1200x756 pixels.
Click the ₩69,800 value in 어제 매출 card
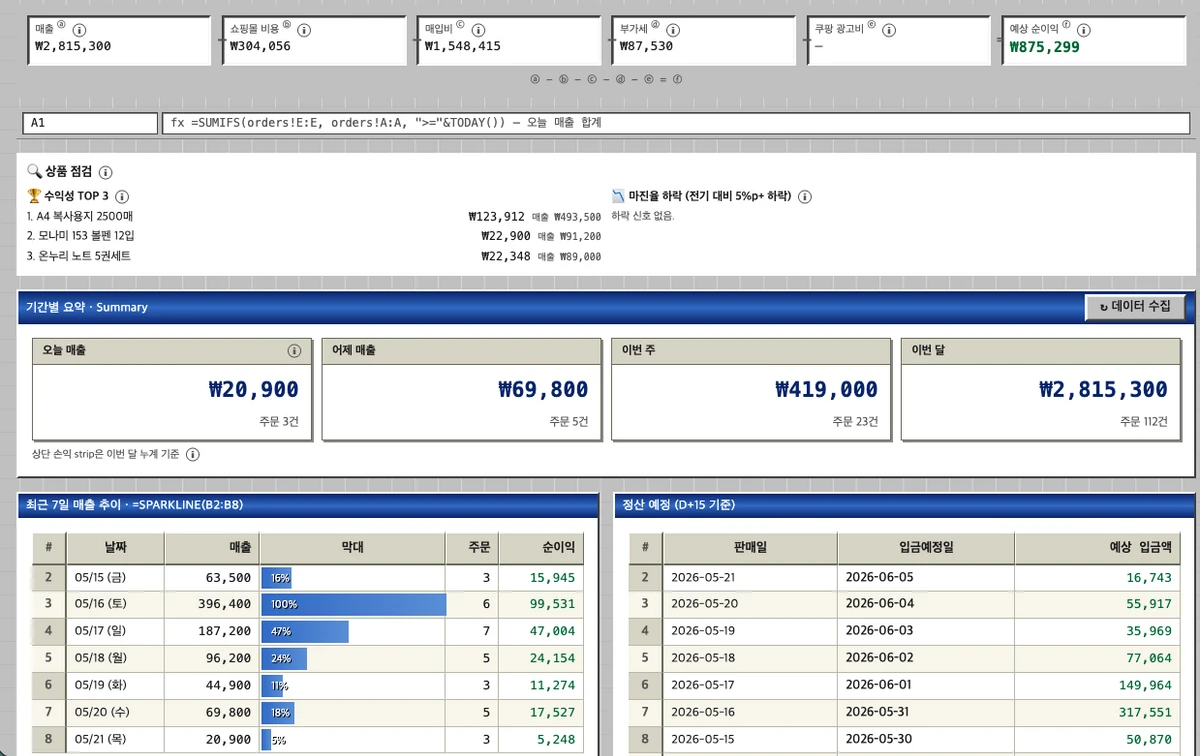pyautogui.click(x=543, y=389)
